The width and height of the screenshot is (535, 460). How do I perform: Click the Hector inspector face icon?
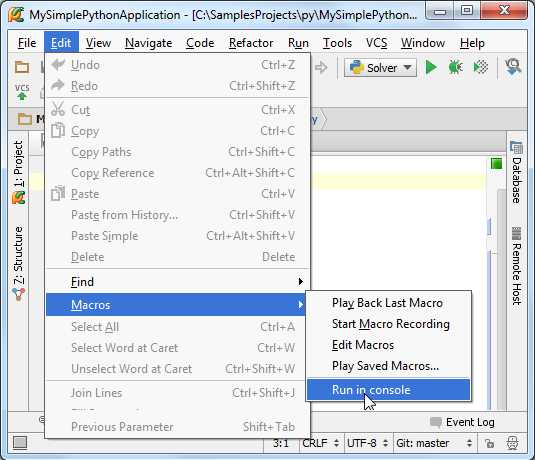pyautogui.click(x=512, y=443)
